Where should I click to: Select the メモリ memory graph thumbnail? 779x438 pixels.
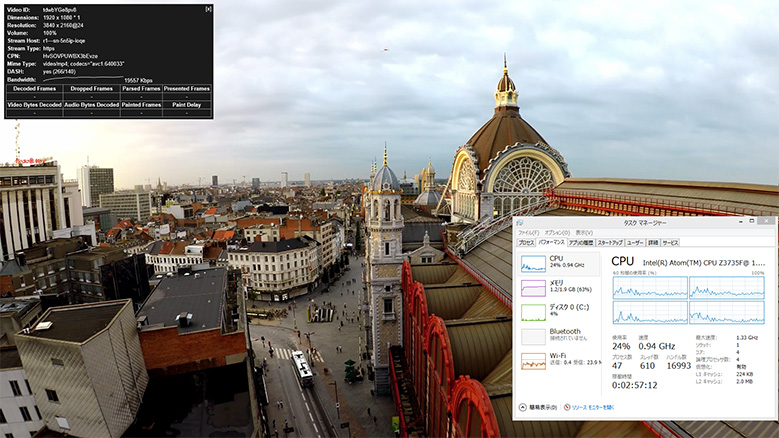(x=533, y=288)
